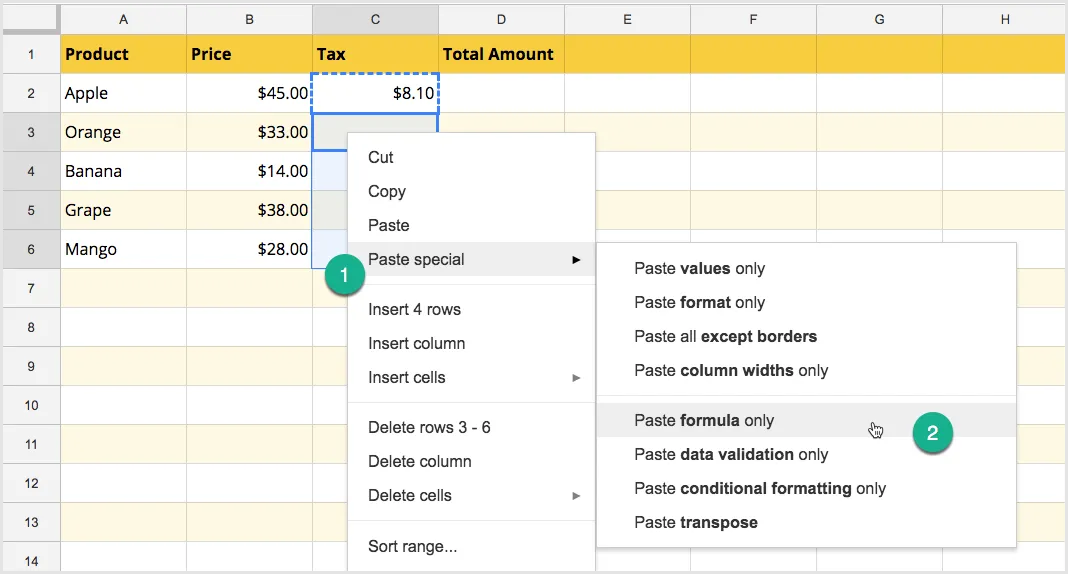Select Paste all except borders

click(725, 336)
